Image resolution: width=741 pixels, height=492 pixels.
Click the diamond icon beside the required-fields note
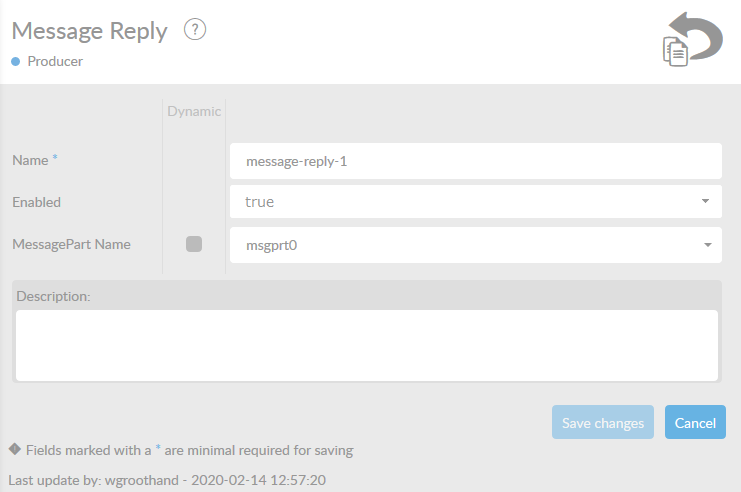15,448
